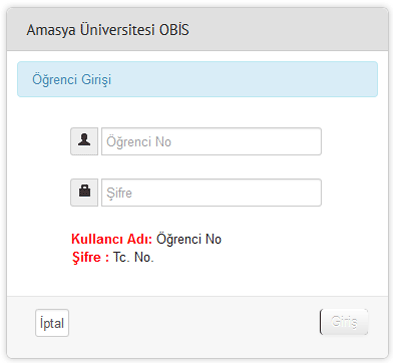Click the red Kullancı Adı label
The width and height of the screenshot is (393, 363).
pos(112,239)
